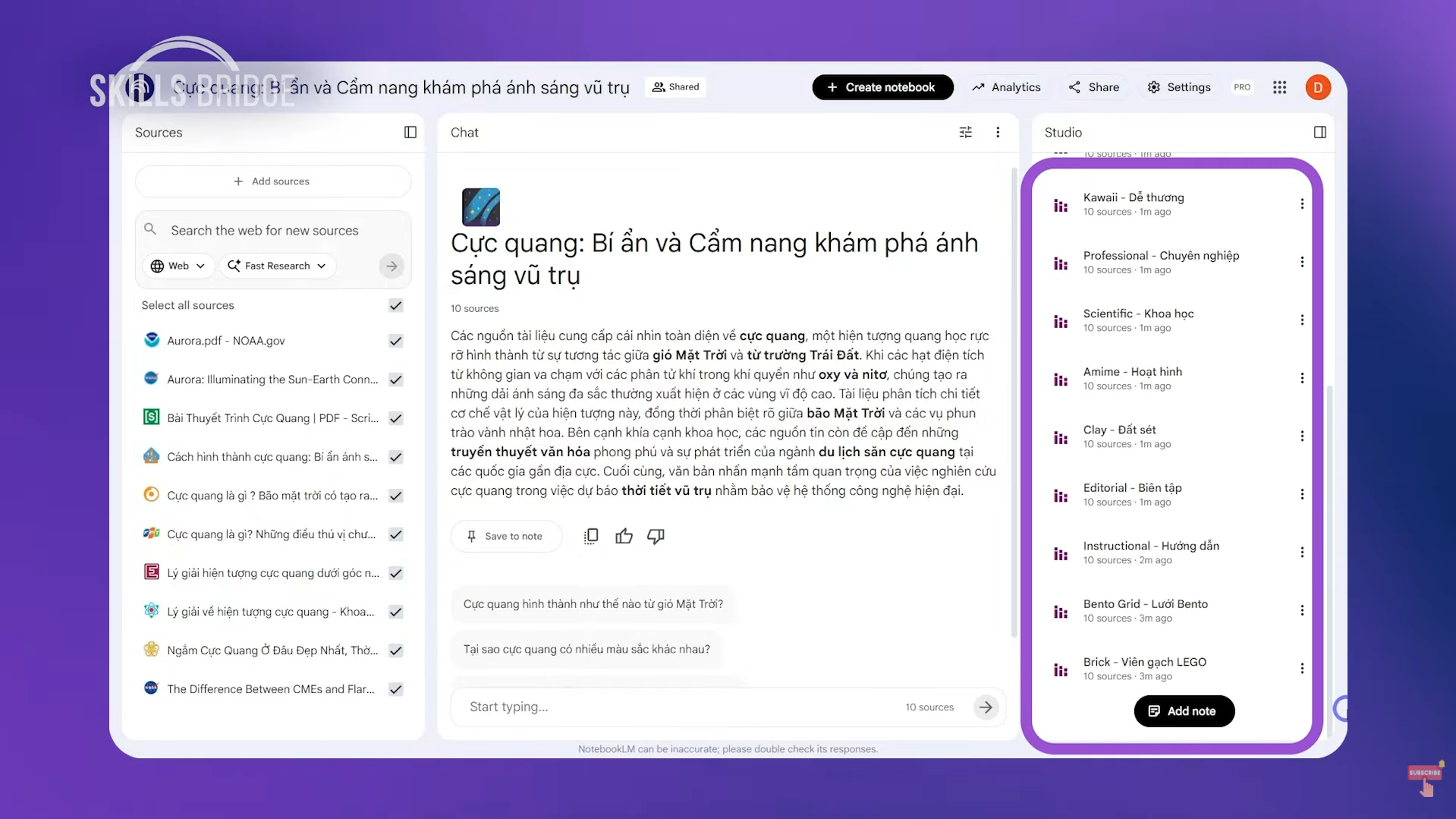Open the Chat panel three-dot menu

point(998,132)
